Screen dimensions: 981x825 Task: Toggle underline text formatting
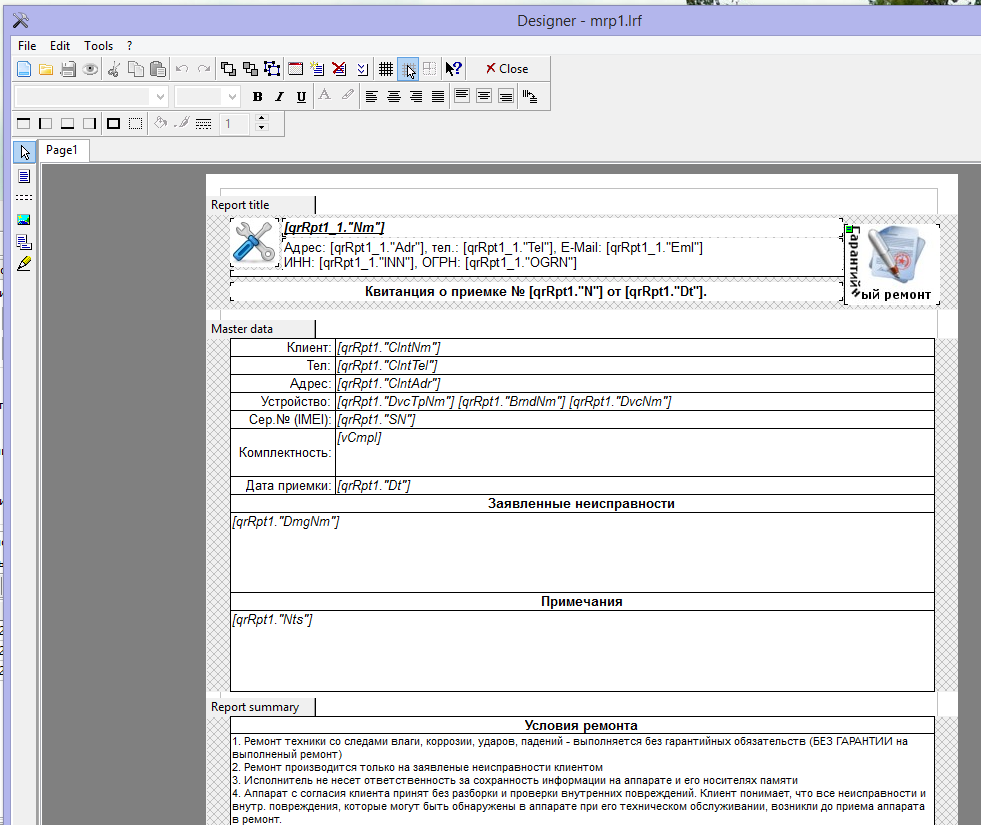pos(301,96)
